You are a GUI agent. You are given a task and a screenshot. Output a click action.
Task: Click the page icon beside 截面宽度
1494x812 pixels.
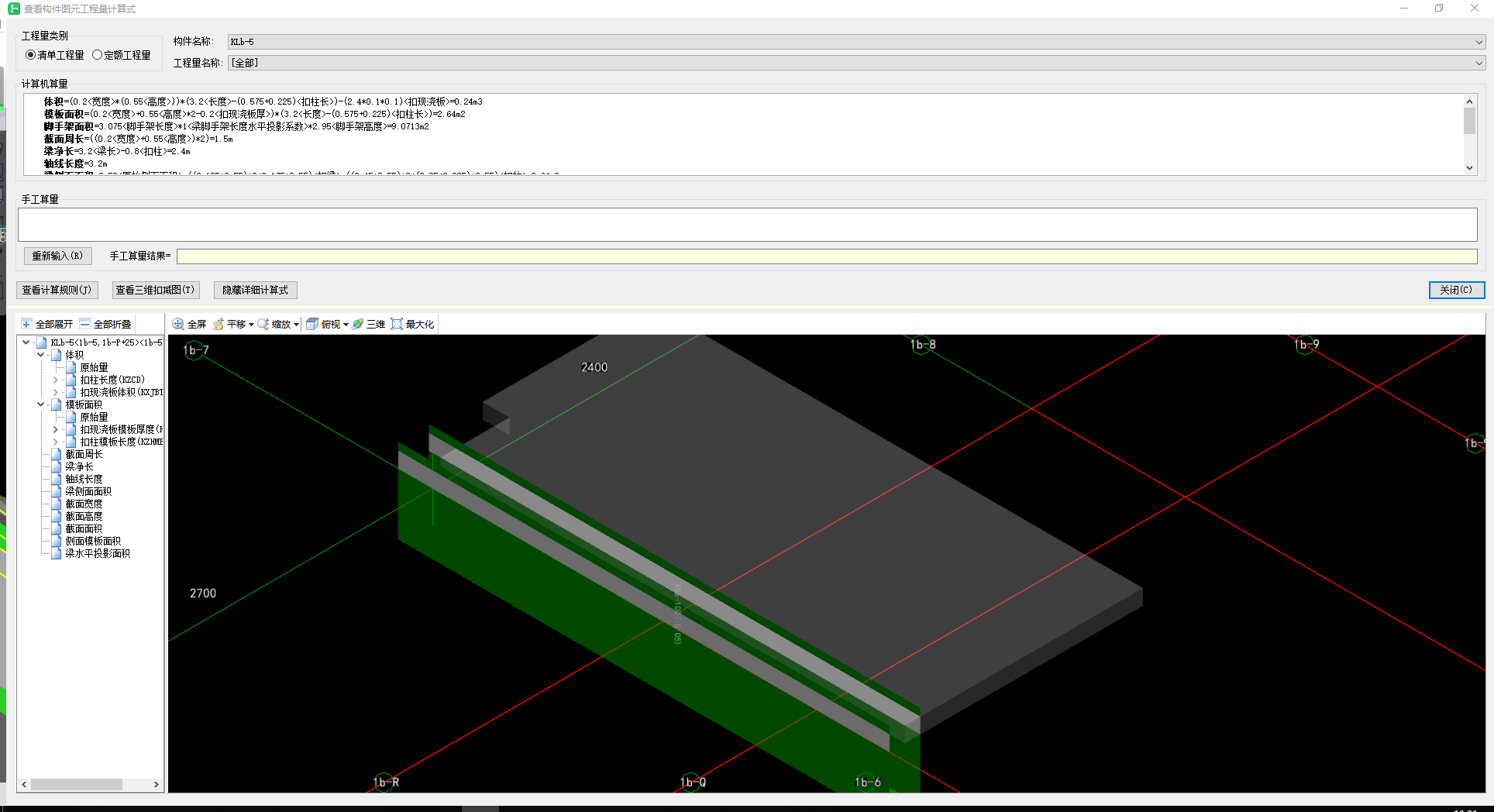(x=57, y=504)
